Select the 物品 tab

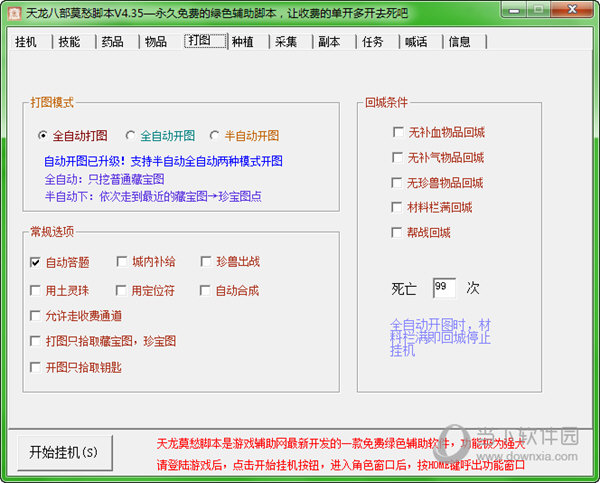(156, 41)
